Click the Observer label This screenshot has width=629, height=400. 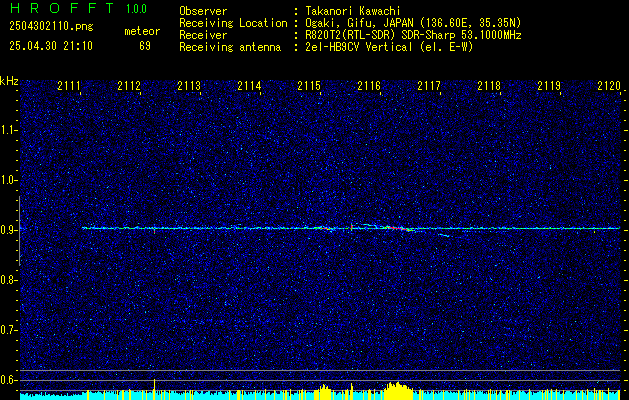203,11
